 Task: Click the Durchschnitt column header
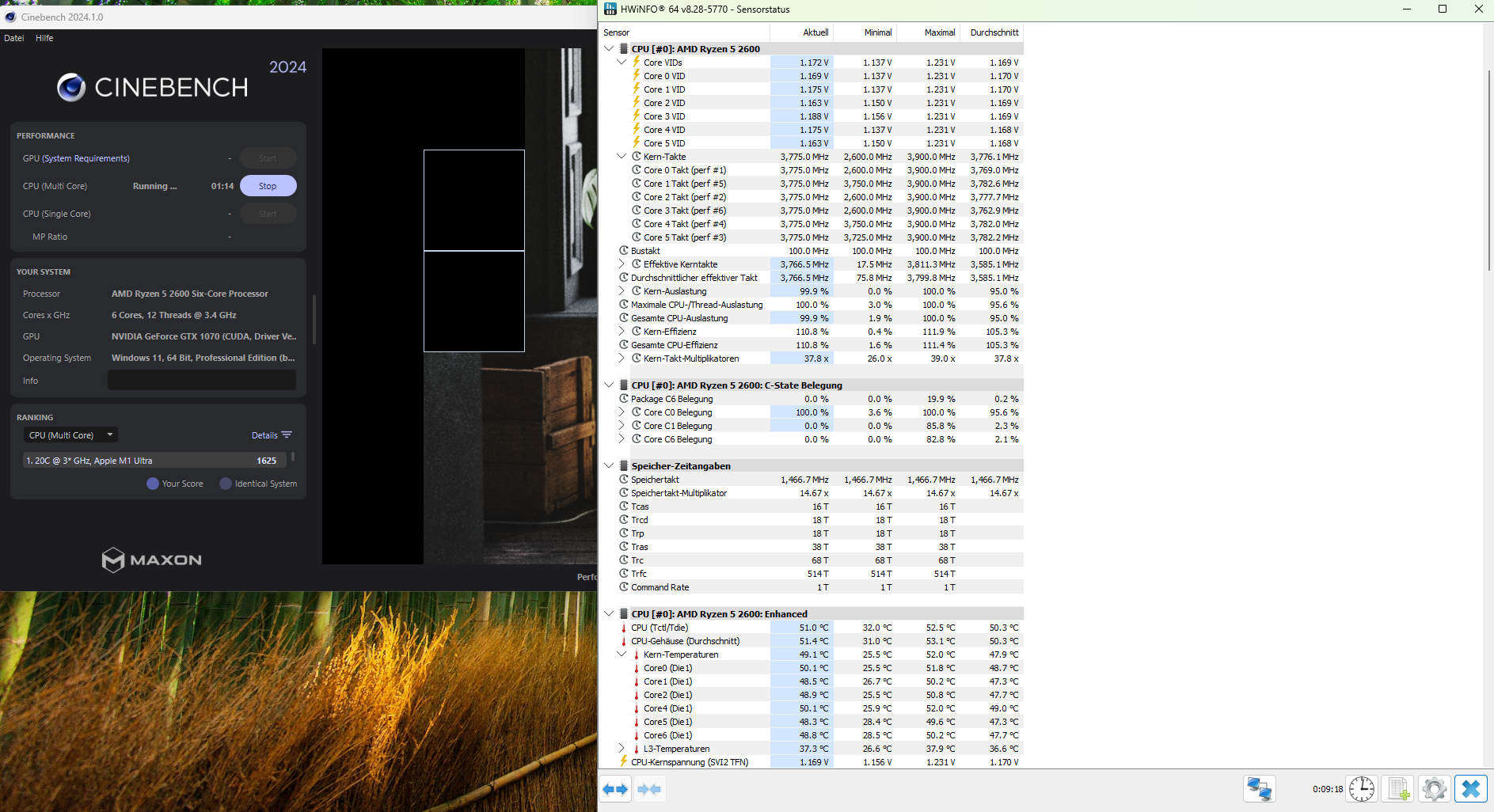pyautogui.click(x=992, y=32)
